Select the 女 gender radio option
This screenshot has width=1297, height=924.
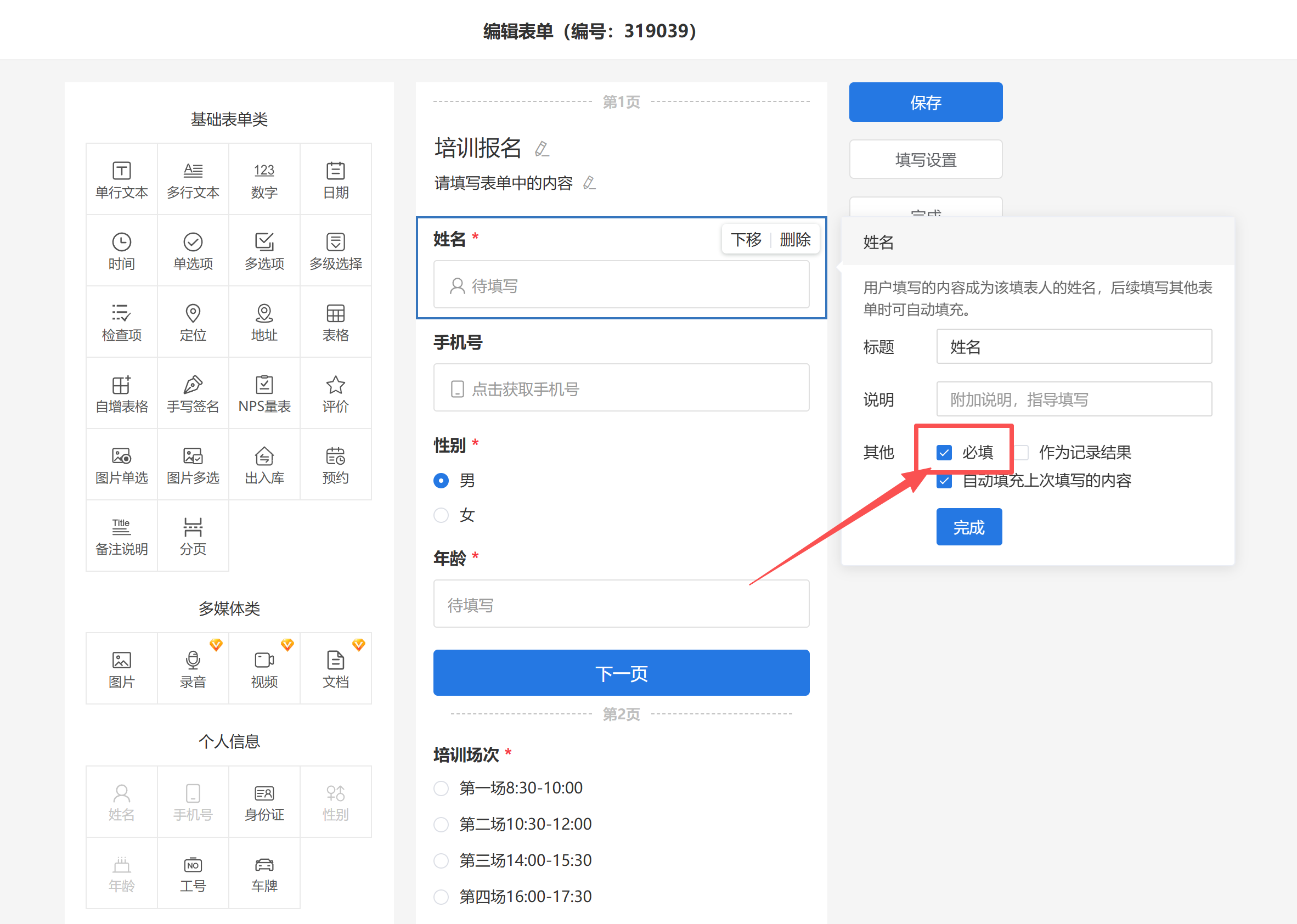[x=441, y=515]
